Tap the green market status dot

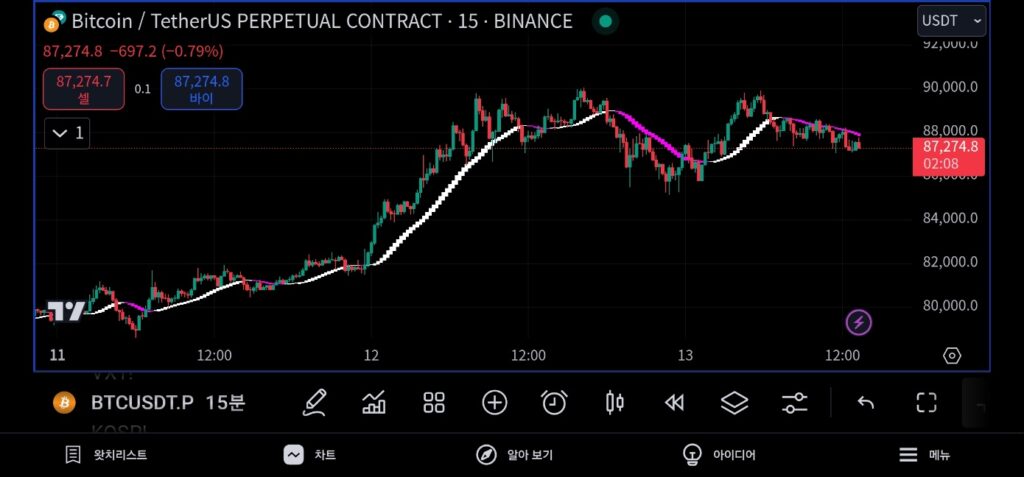(x=605, y=22)
